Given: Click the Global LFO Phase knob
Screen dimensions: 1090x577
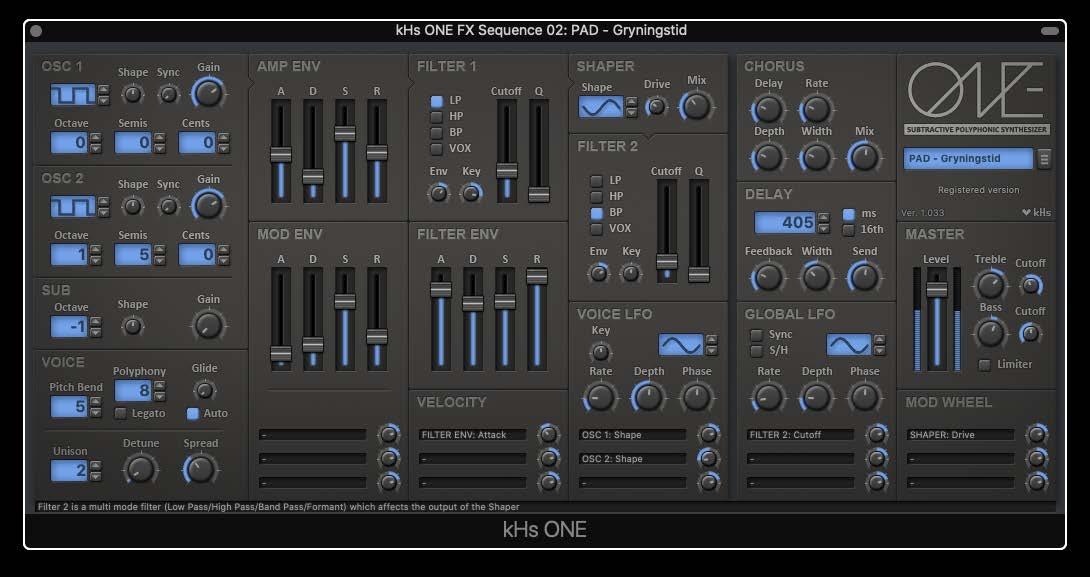Looking at the screenshot, I should click(864, 397).
